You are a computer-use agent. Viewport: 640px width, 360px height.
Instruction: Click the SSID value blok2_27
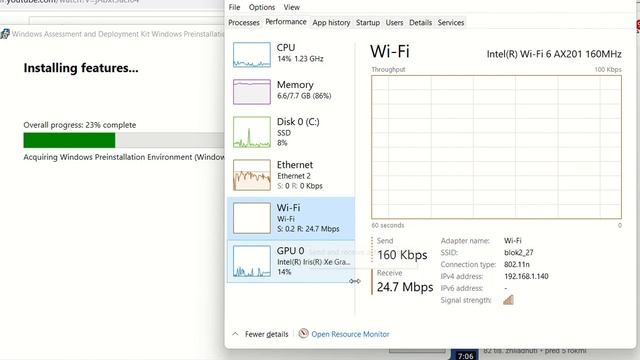[x=519, y=253]
